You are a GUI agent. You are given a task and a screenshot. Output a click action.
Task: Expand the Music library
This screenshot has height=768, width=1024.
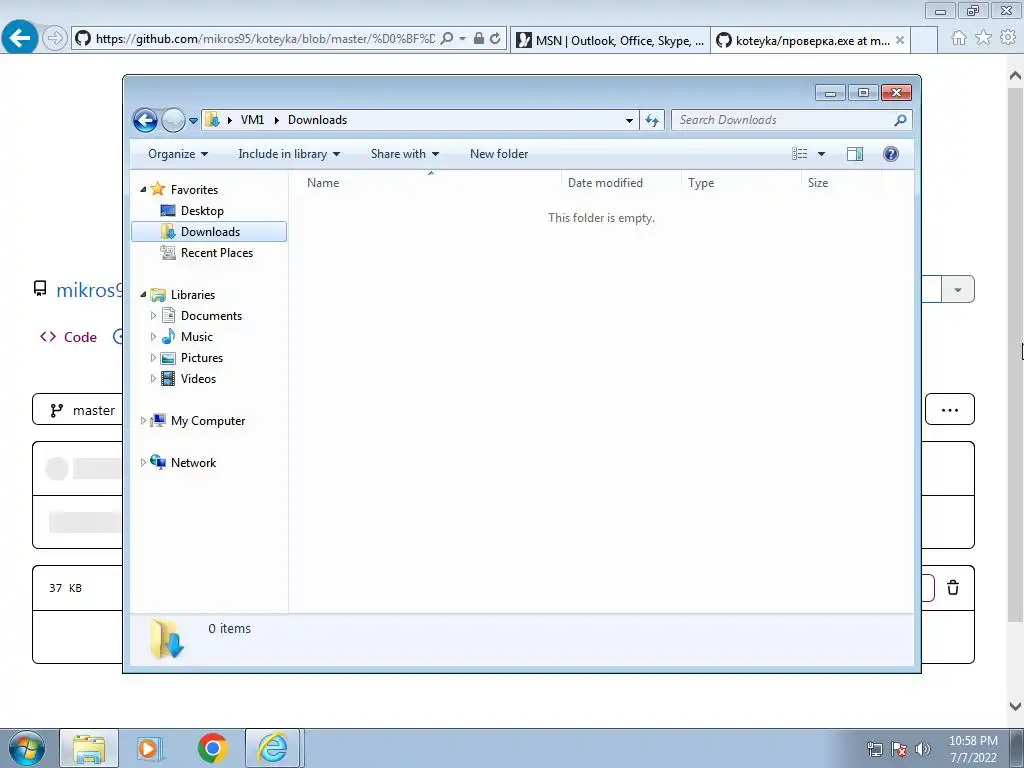coord(153,337)
